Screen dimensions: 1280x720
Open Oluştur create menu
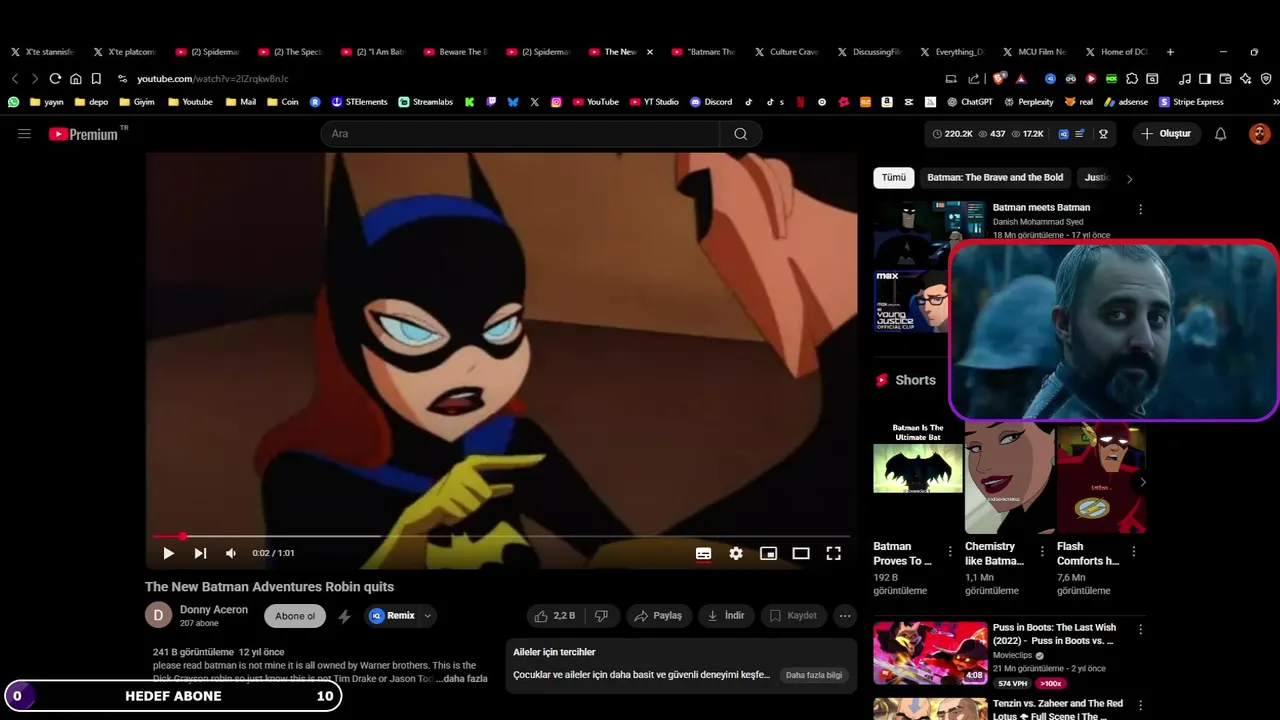tap(1167, 134)
